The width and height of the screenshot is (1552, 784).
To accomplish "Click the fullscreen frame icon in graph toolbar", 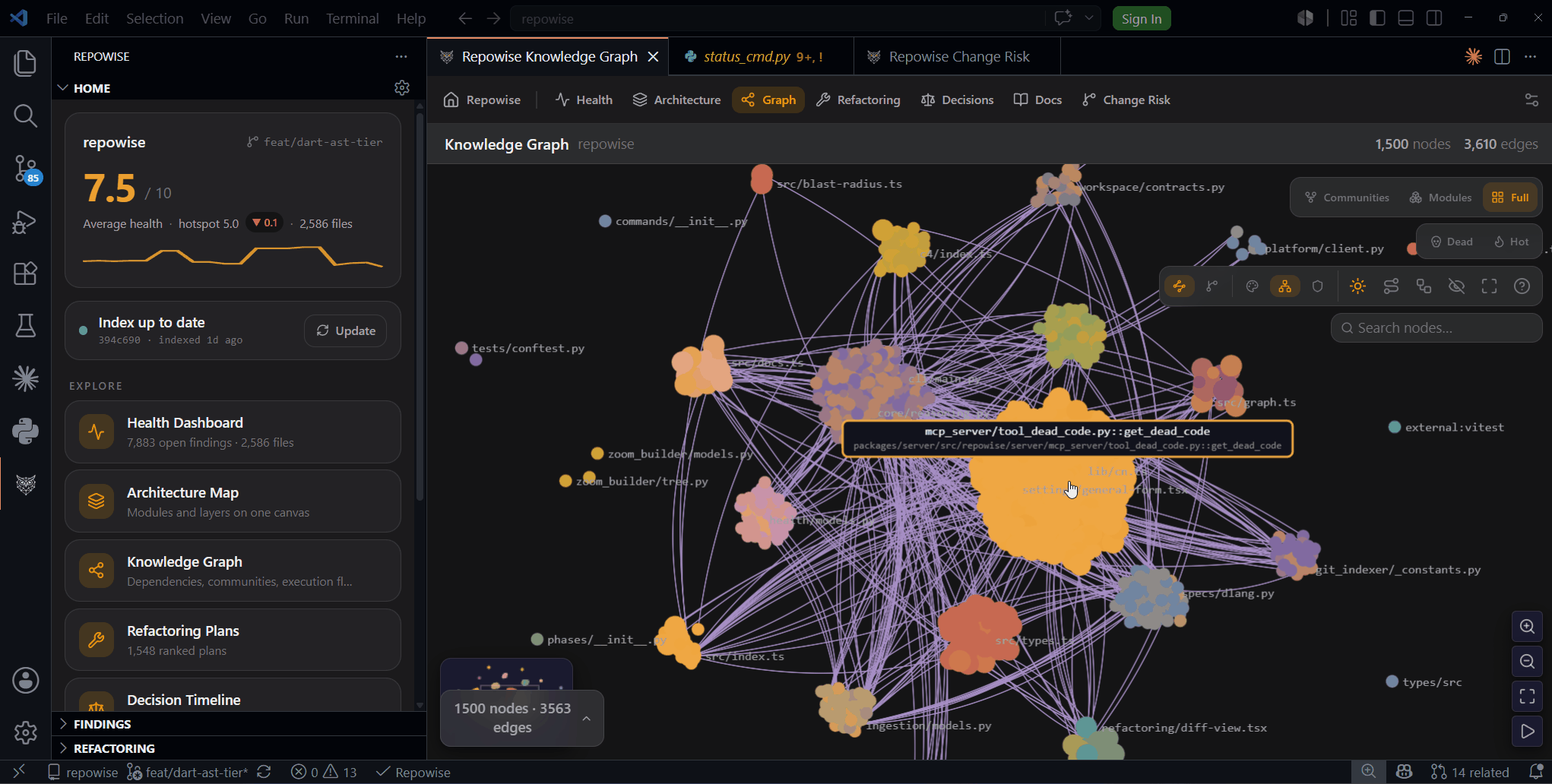I will point(1489,286).
